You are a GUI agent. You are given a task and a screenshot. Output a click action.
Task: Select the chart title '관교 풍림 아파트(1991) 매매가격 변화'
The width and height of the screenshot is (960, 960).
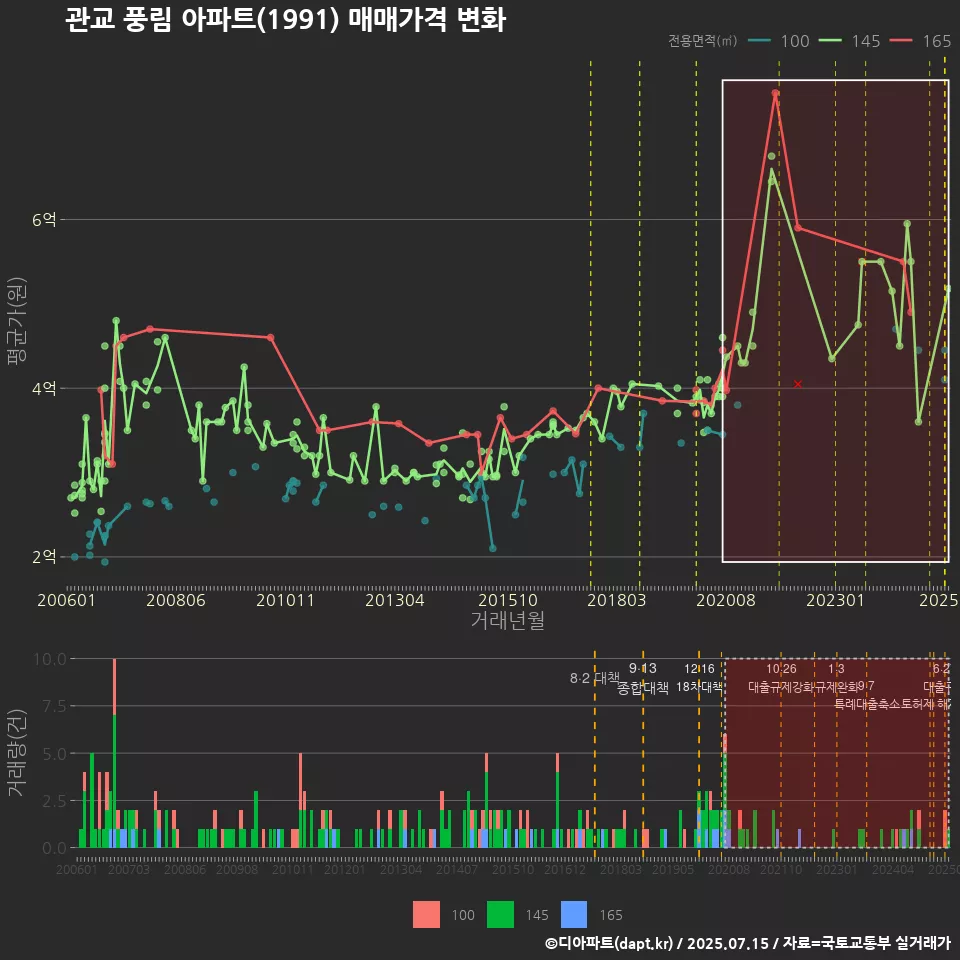pyautogui.click(x=285, y=19)
